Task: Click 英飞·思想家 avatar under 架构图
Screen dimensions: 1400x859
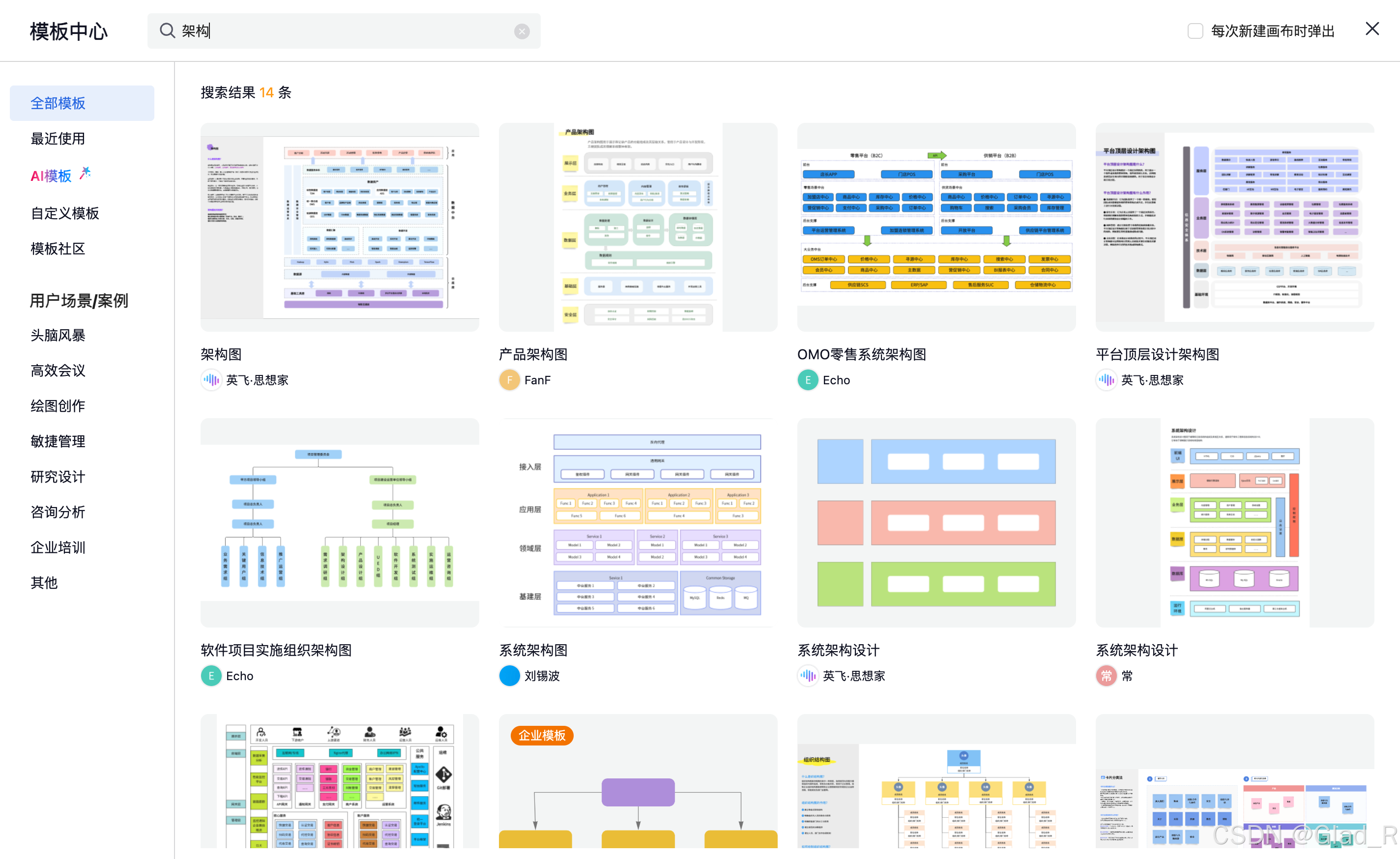Action: pos(211,380)
